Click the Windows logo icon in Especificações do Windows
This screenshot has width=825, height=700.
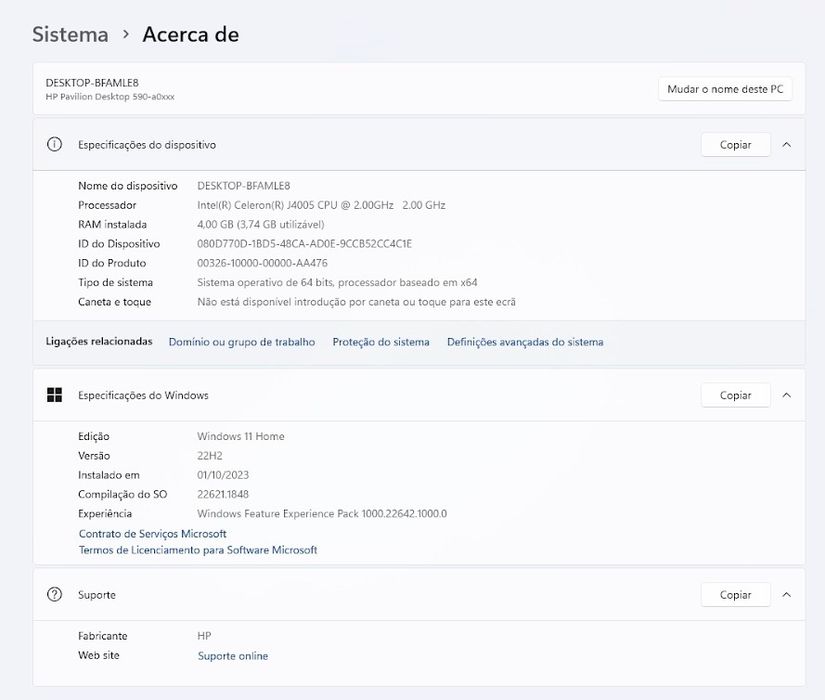[54, 395]
